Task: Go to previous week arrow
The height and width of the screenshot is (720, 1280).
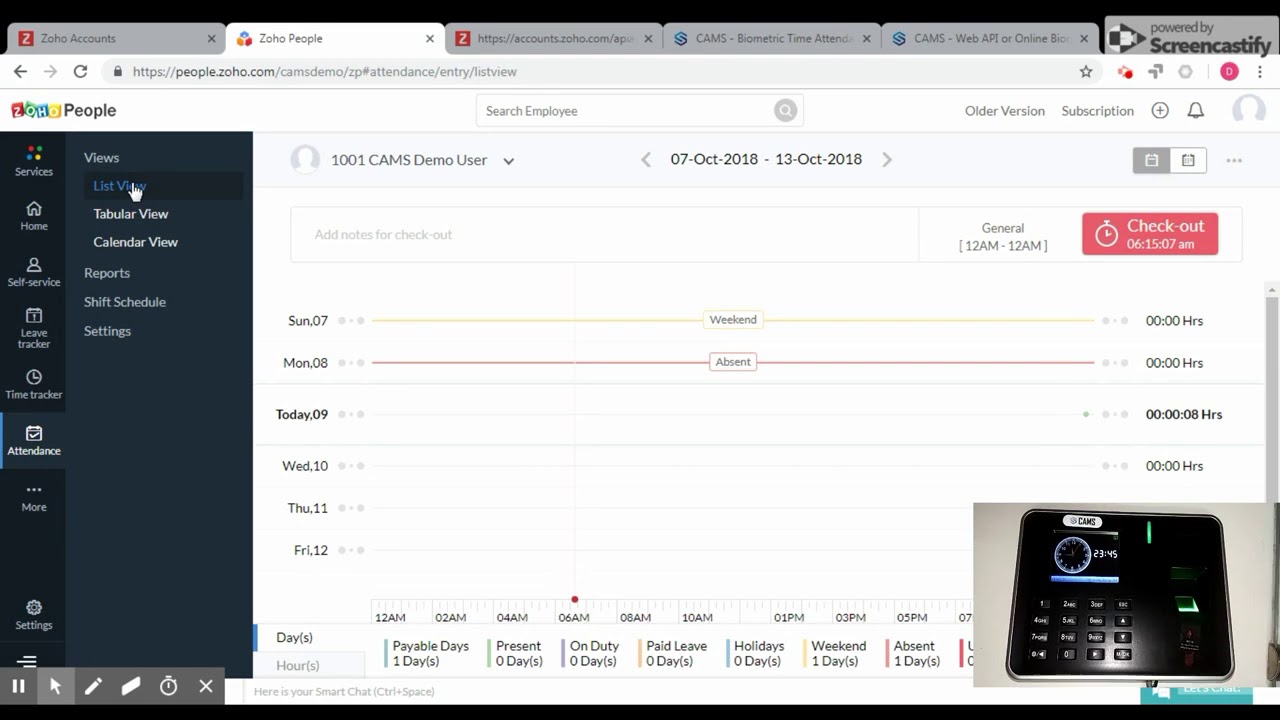Action: tap(646, 160)
